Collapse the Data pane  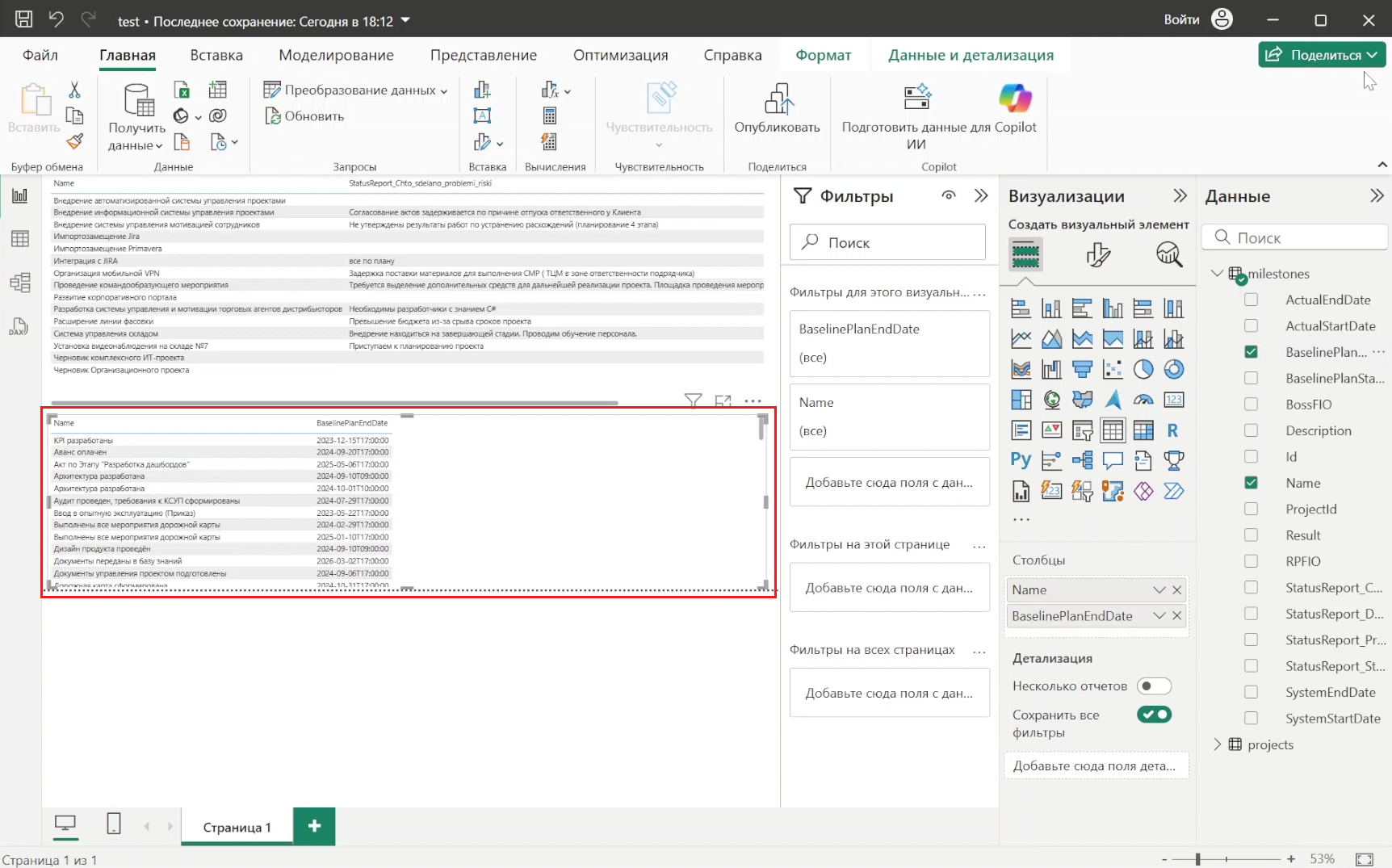pyautogui.click(x=1377, y=195)
